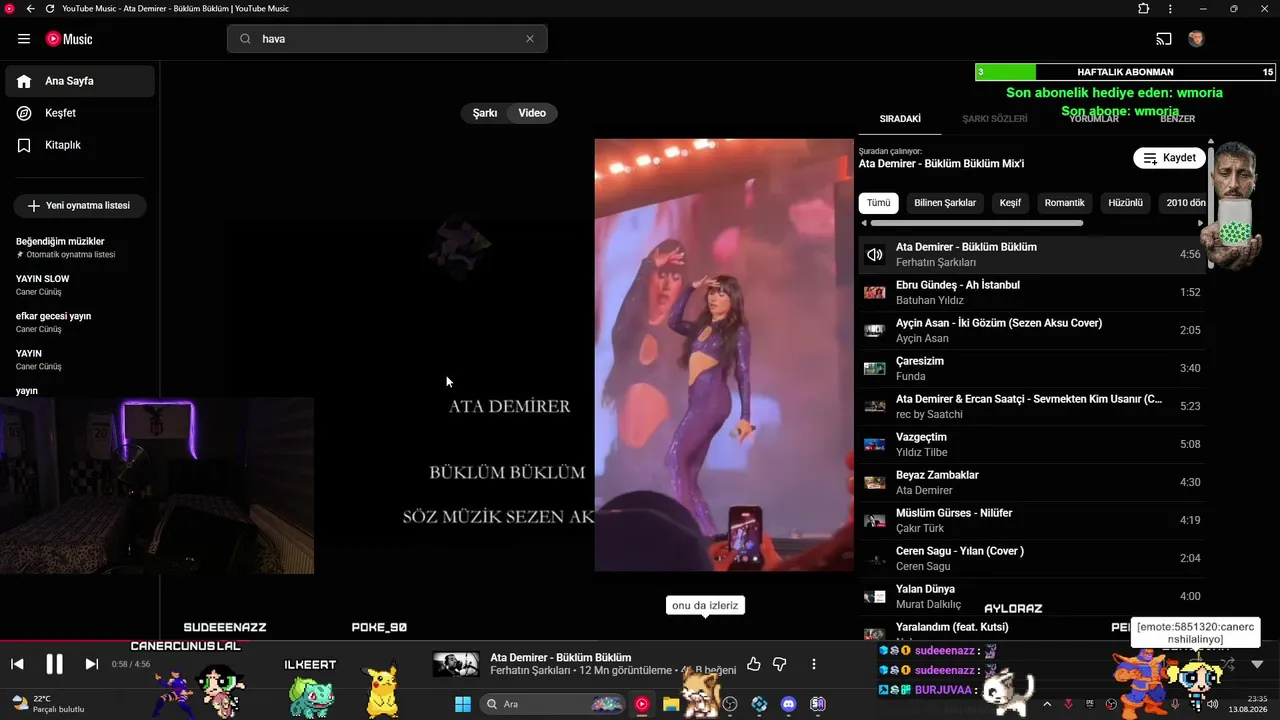Open the taskbar clock and date
The height and width of the screenshot is (720, 1280).
point(1249,704)
